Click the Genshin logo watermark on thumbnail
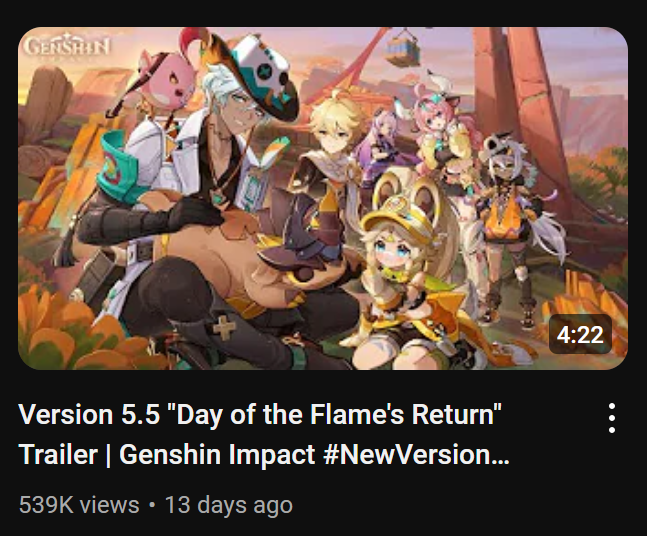The height and width of the screenshot is (536, 647). (67, 48)
